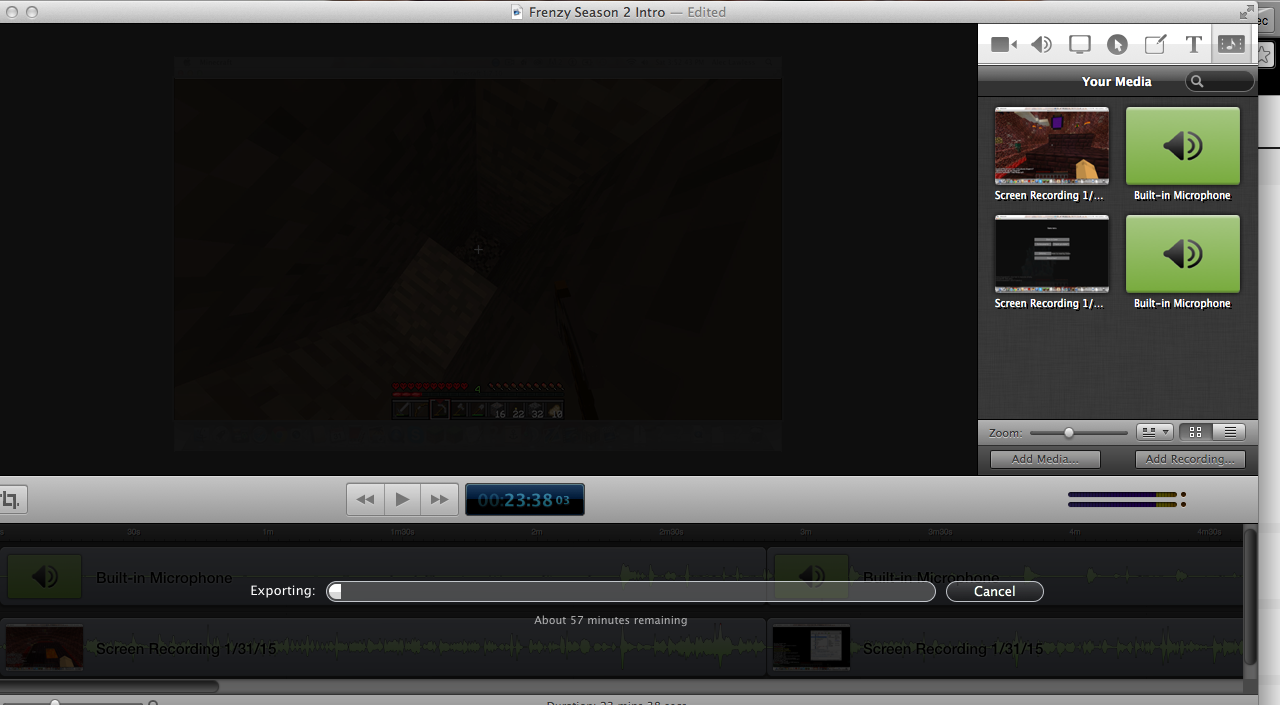Open the Media Library tab

[x=1231, y=44]
